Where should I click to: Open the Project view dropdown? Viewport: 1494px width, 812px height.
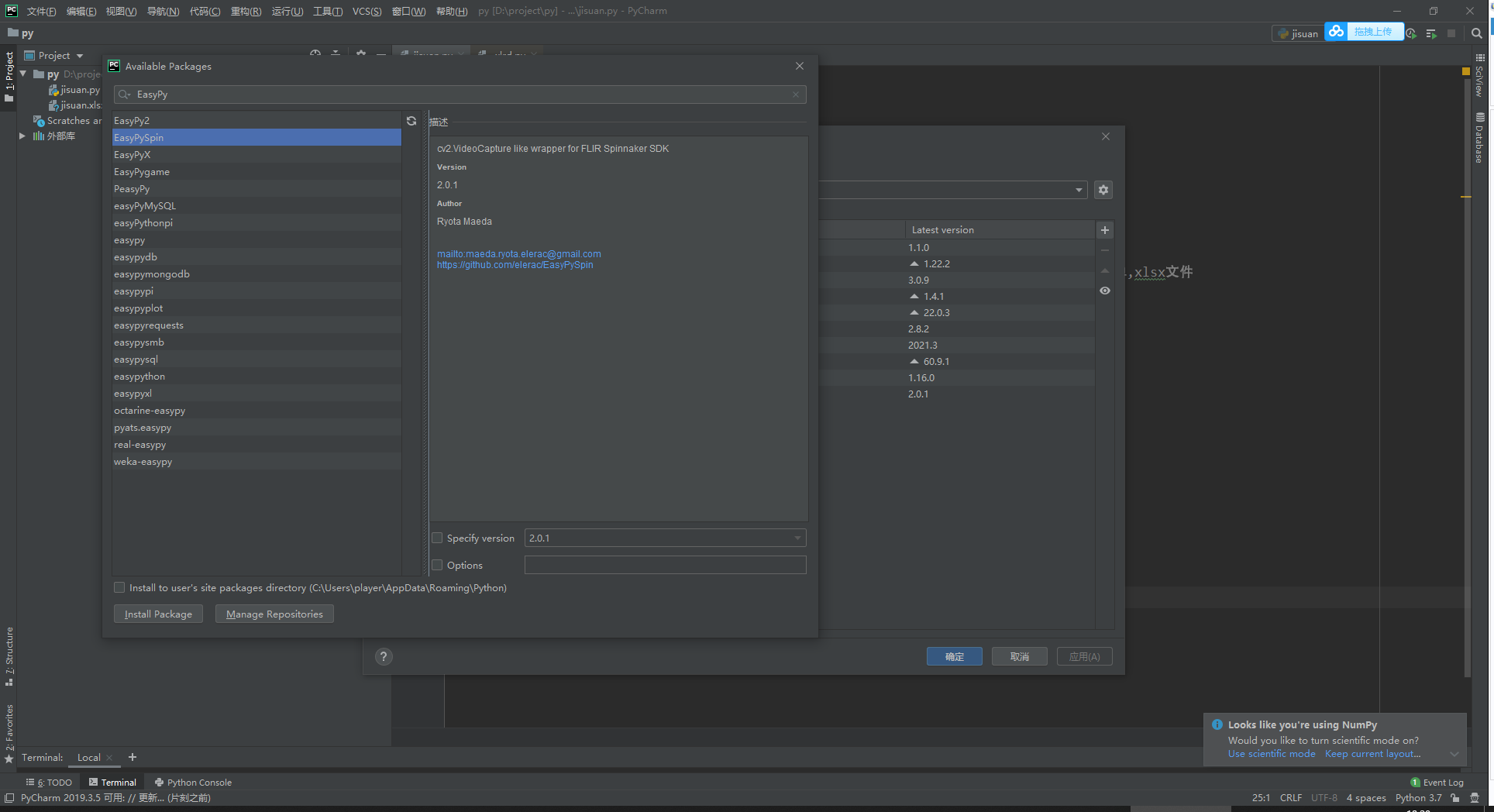80,56
